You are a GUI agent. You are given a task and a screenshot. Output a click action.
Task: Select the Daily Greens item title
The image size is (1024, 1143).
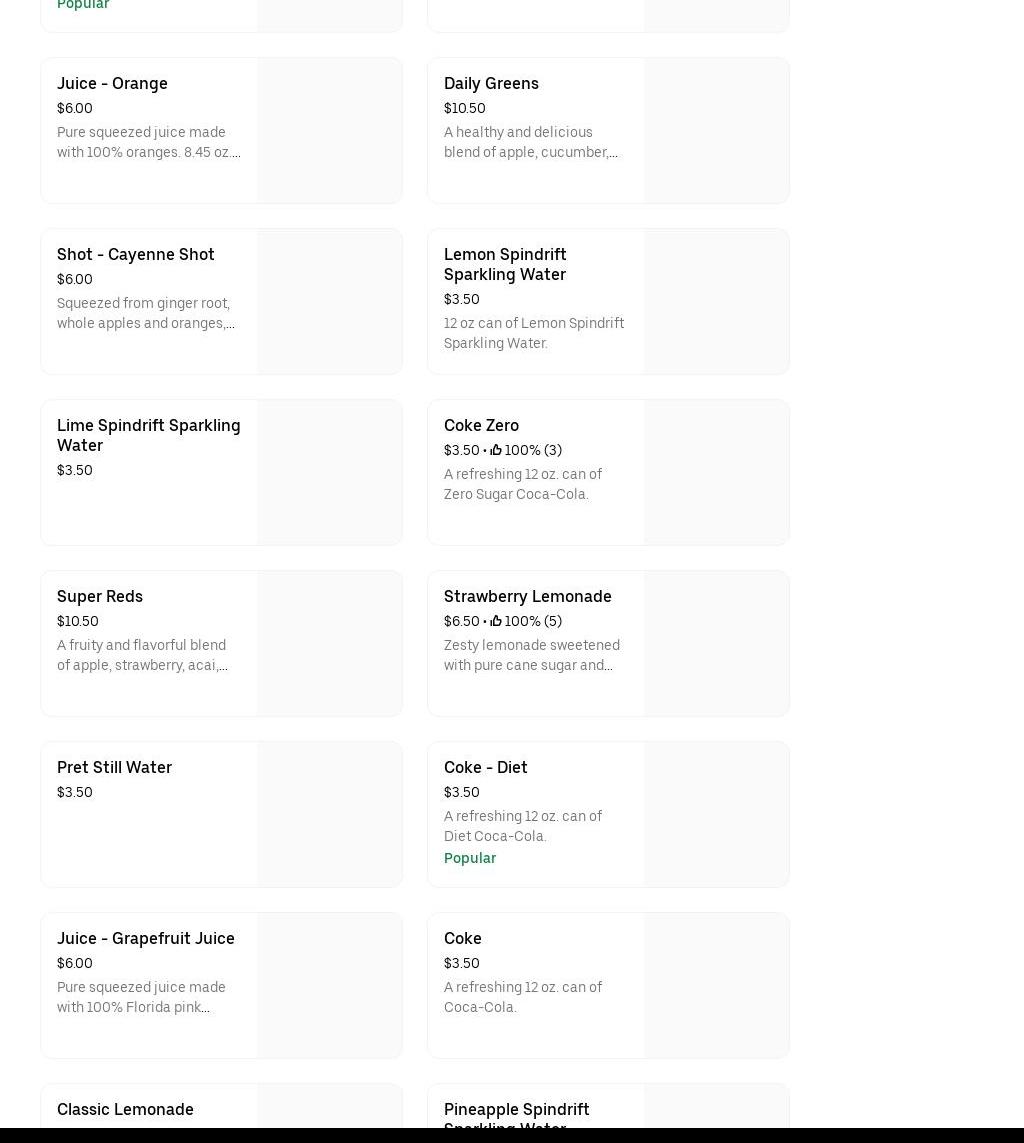(x=491, y=83)
